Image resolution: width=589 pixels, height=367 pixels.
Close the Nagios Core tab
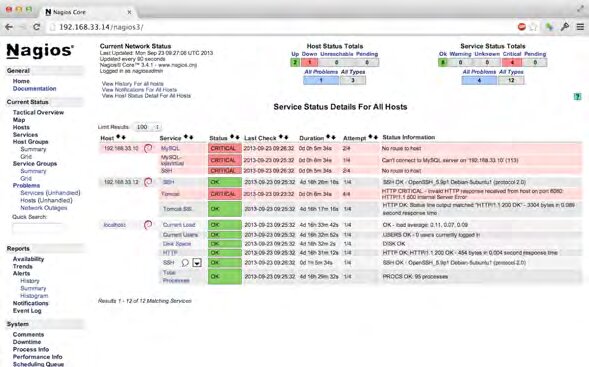tap(129, 12)
